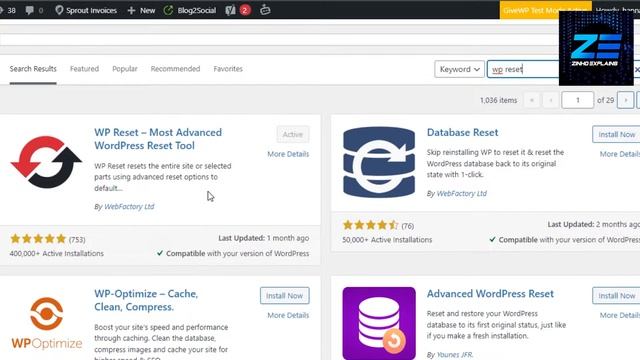Click the plus New content icon
The height and width of the screenshot is (360, 640).
coord(131,10)
